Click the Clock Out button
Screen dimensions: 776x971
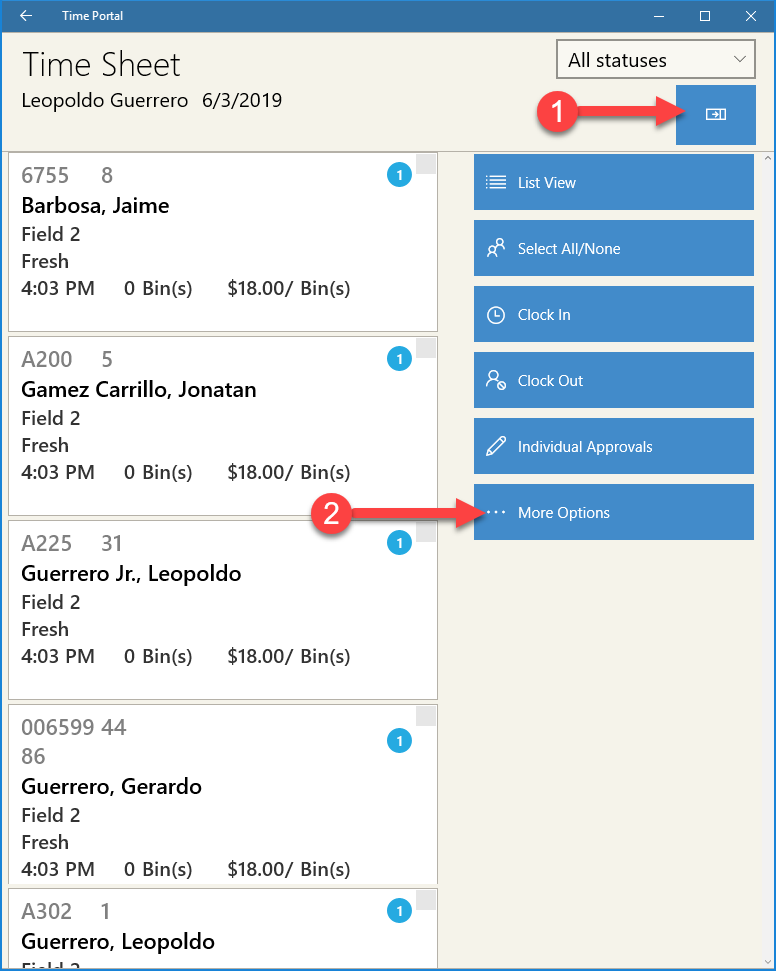(614, 380)
